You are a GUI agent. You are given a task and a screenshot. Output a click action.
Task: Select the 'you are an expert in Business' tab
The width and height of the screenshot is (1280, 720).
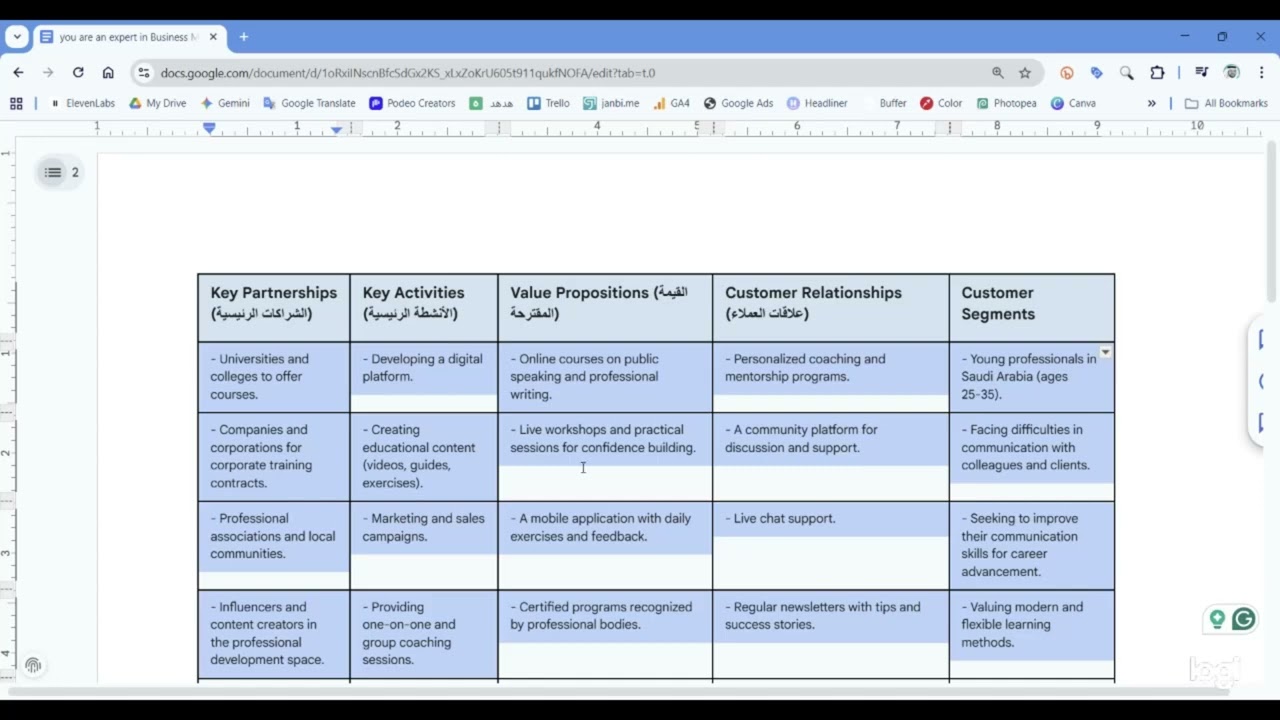[x=129, y=37]
